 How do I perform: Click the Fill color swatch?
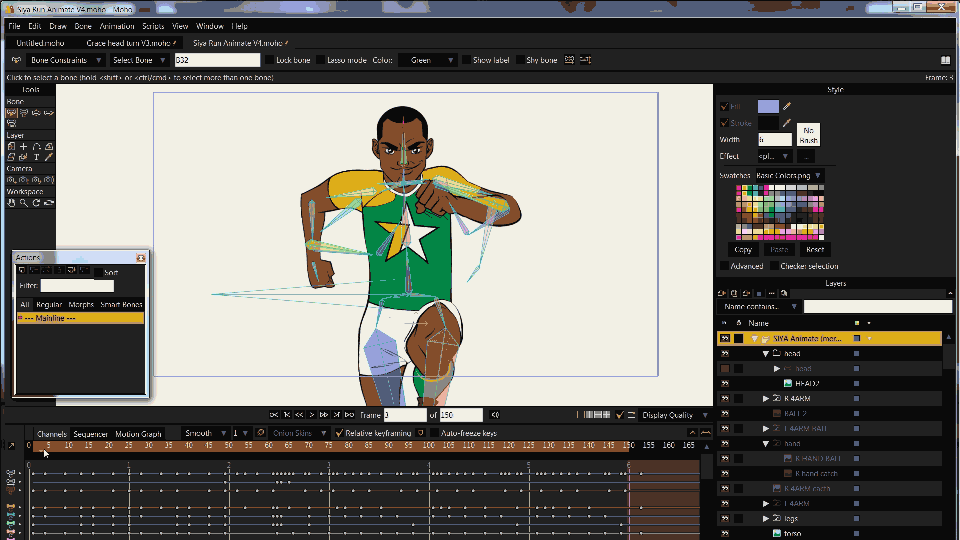tap(768, 107)
